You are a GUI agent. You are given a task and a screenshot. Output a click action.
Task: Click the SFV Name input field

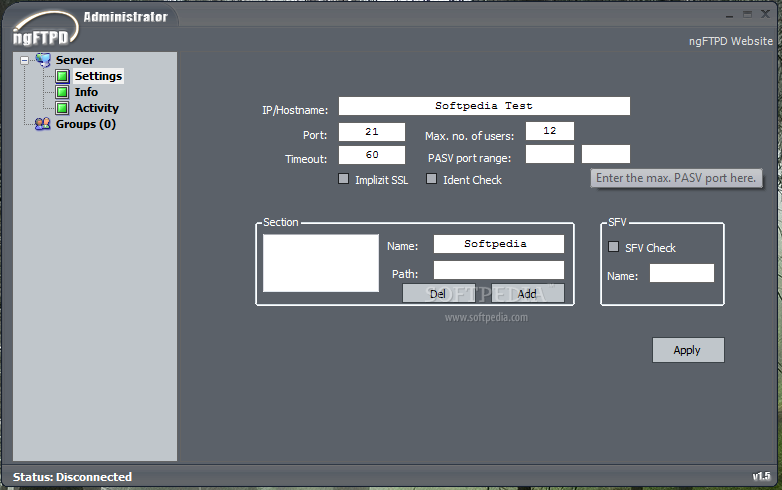point(682,273)
